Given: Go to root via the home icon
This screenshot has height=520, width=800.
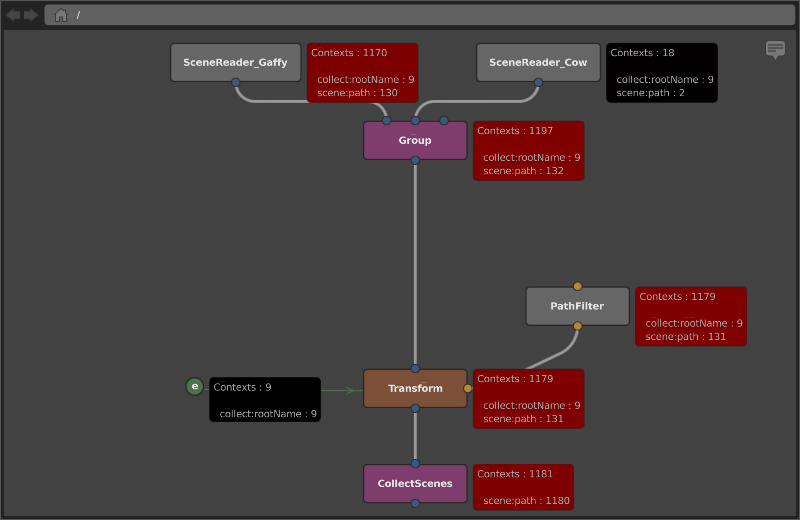Looking at the screenshot, I should (61, 15).
